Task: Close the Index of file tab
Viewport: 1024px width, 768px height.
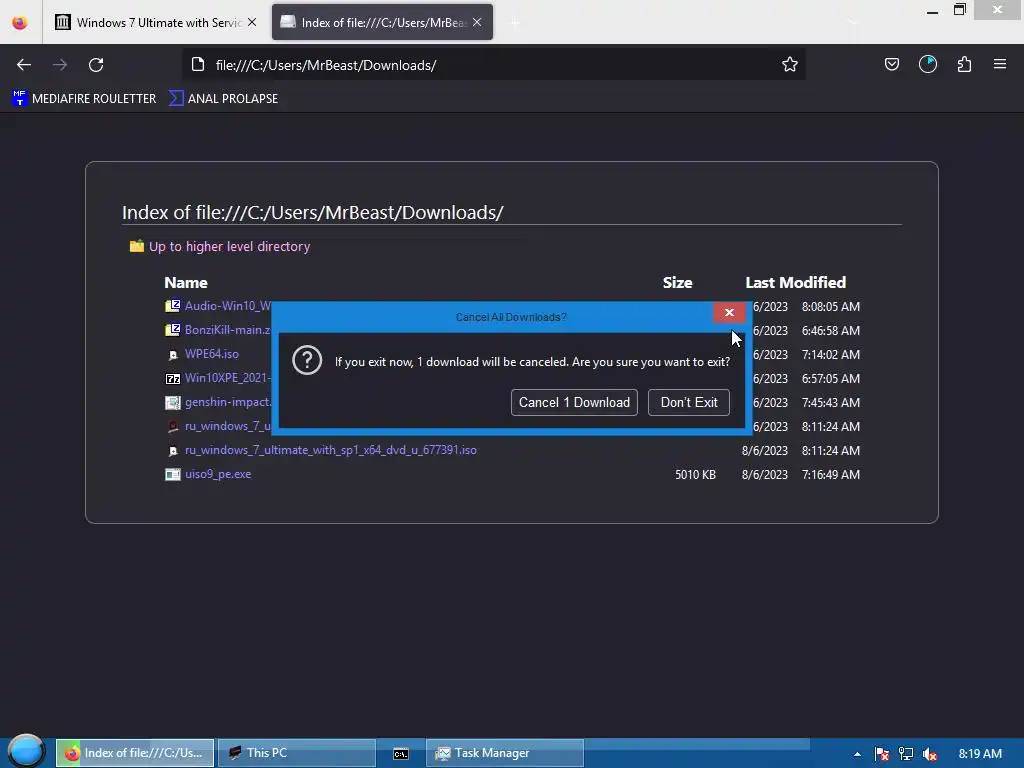Action: (477, 22)
